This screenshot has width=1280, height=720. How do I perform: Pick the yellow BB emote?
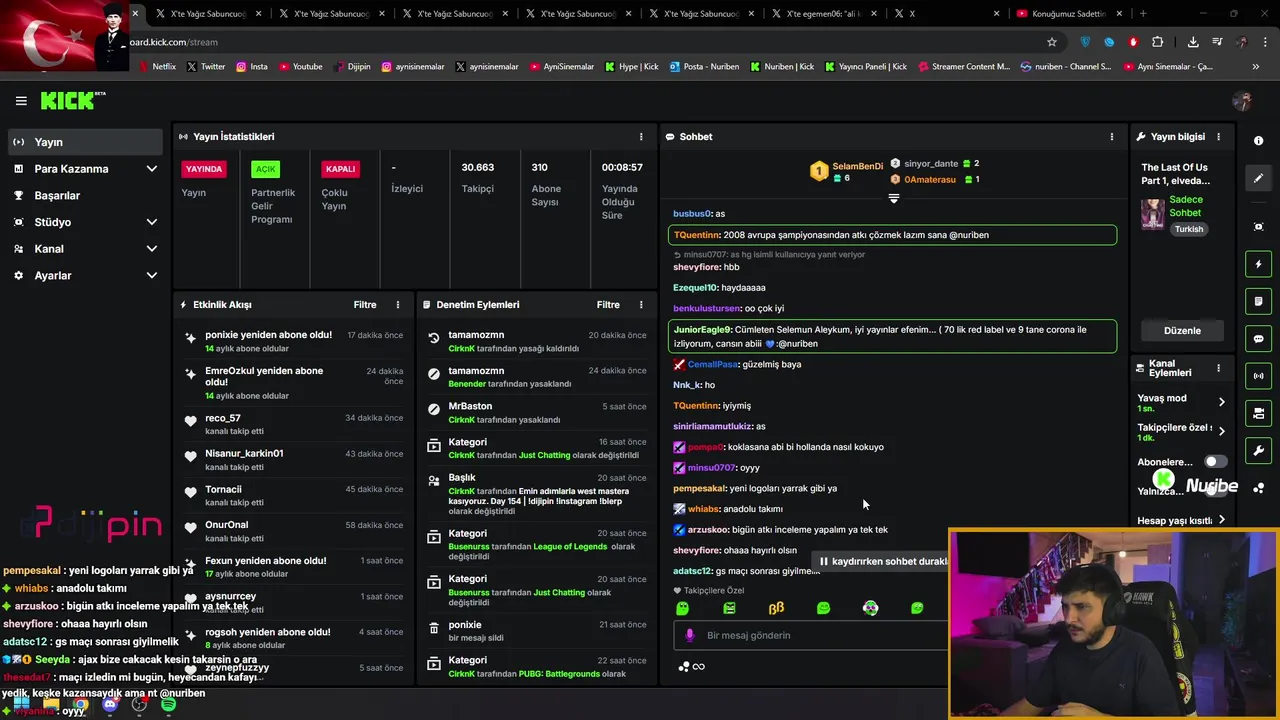pos(776,608)
